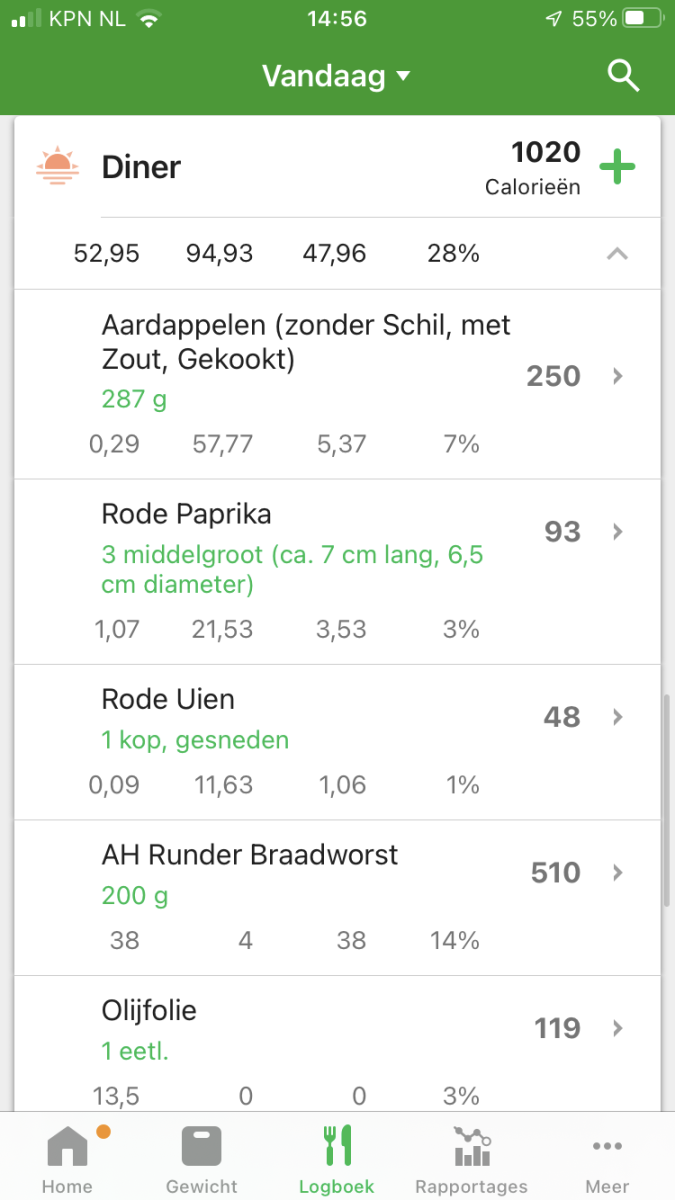This screenshot has width=675, height=1200.
Task: Open the Meer menu dots
Action: pos(607,1158)
